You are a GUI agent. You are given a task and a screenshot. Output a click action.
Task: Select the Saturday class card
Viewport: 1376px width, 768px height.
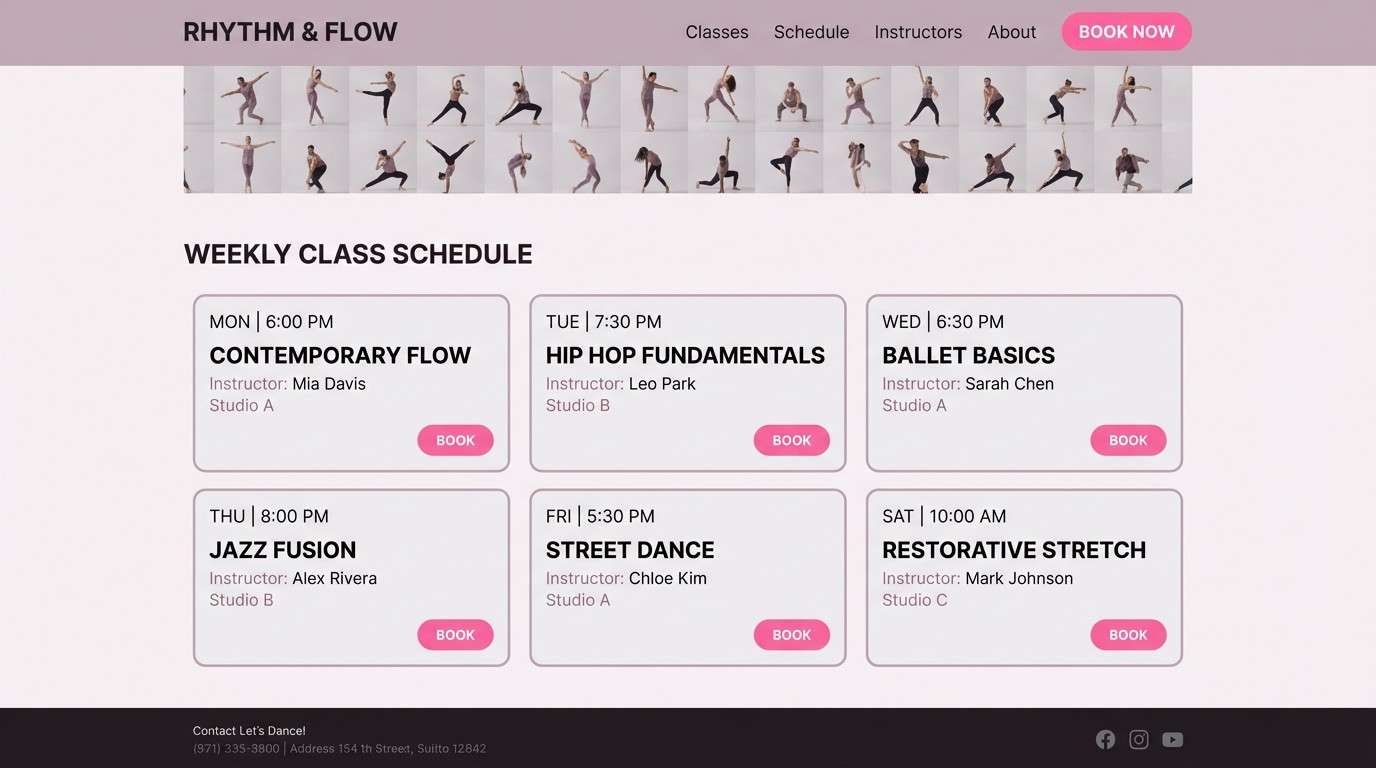(1024, 576)
